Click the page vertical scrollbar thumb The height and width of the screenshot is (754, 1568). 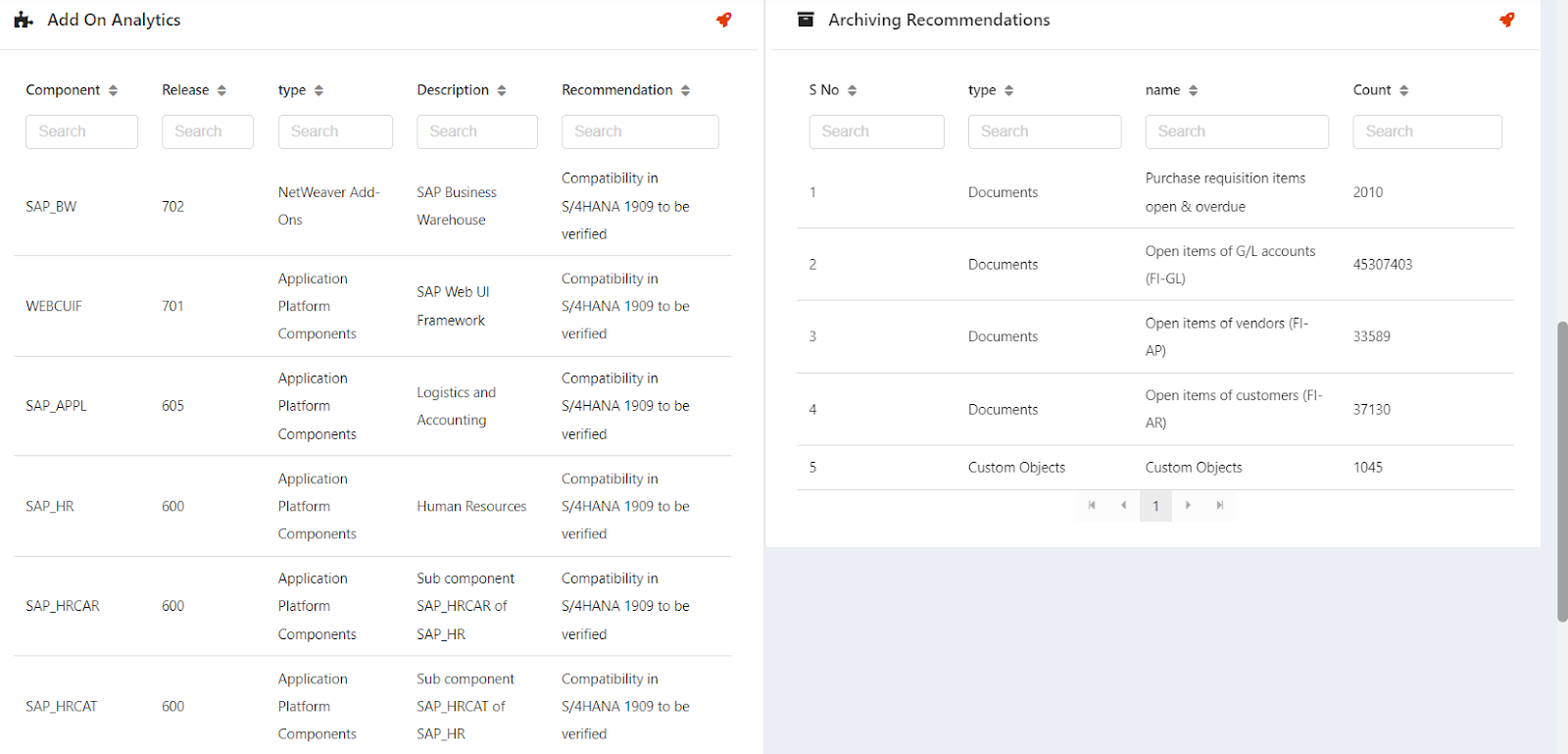click(x=1561, y=471)
